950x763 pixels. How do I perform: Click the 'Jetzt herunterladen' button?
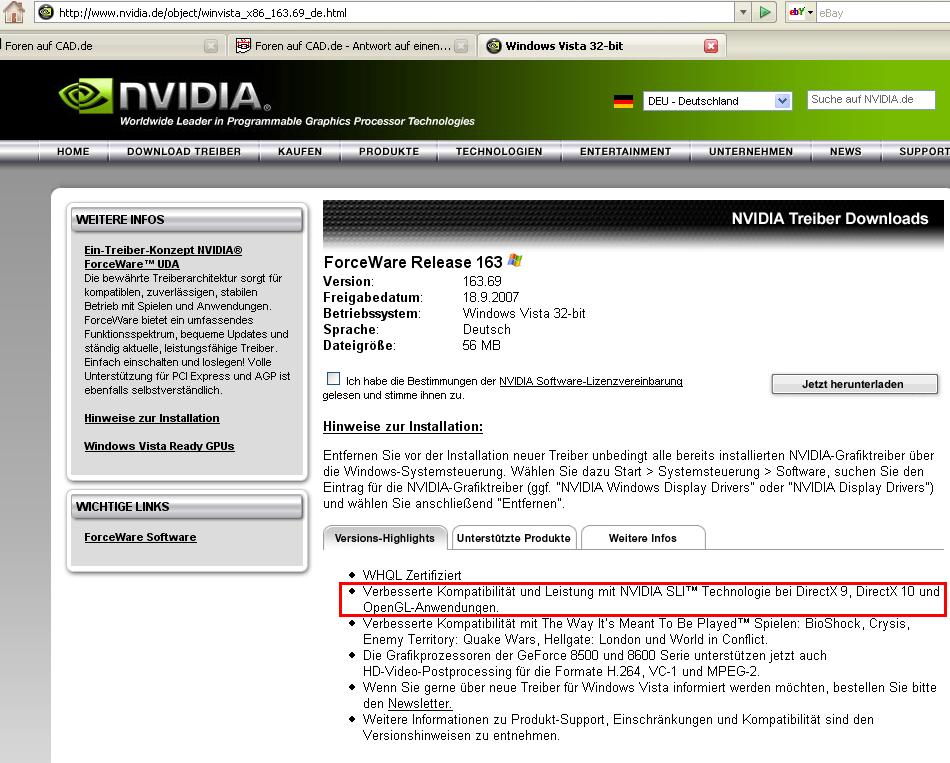854,384
